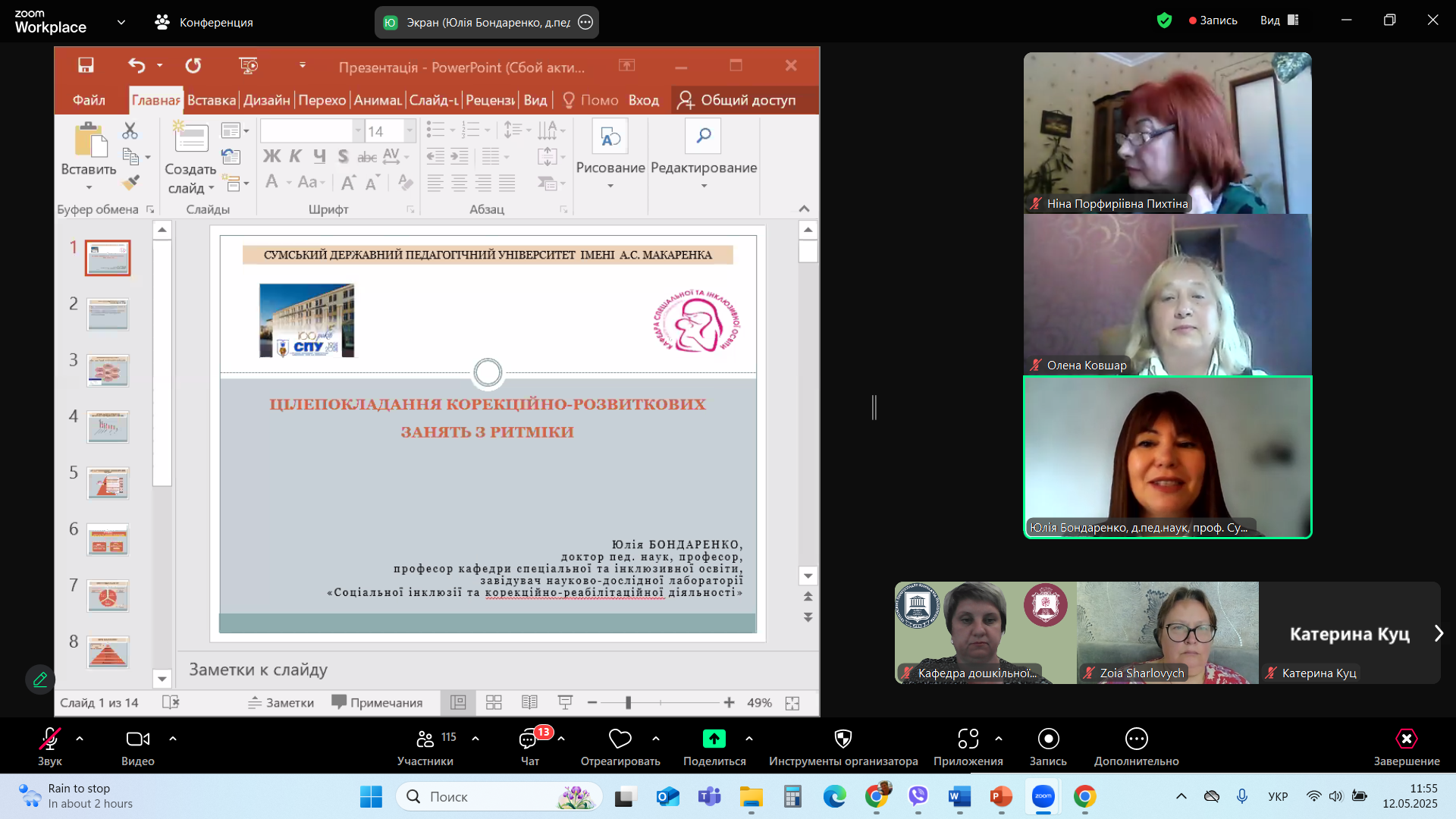Open the Zoom Chat panel icon

point(529,739)
